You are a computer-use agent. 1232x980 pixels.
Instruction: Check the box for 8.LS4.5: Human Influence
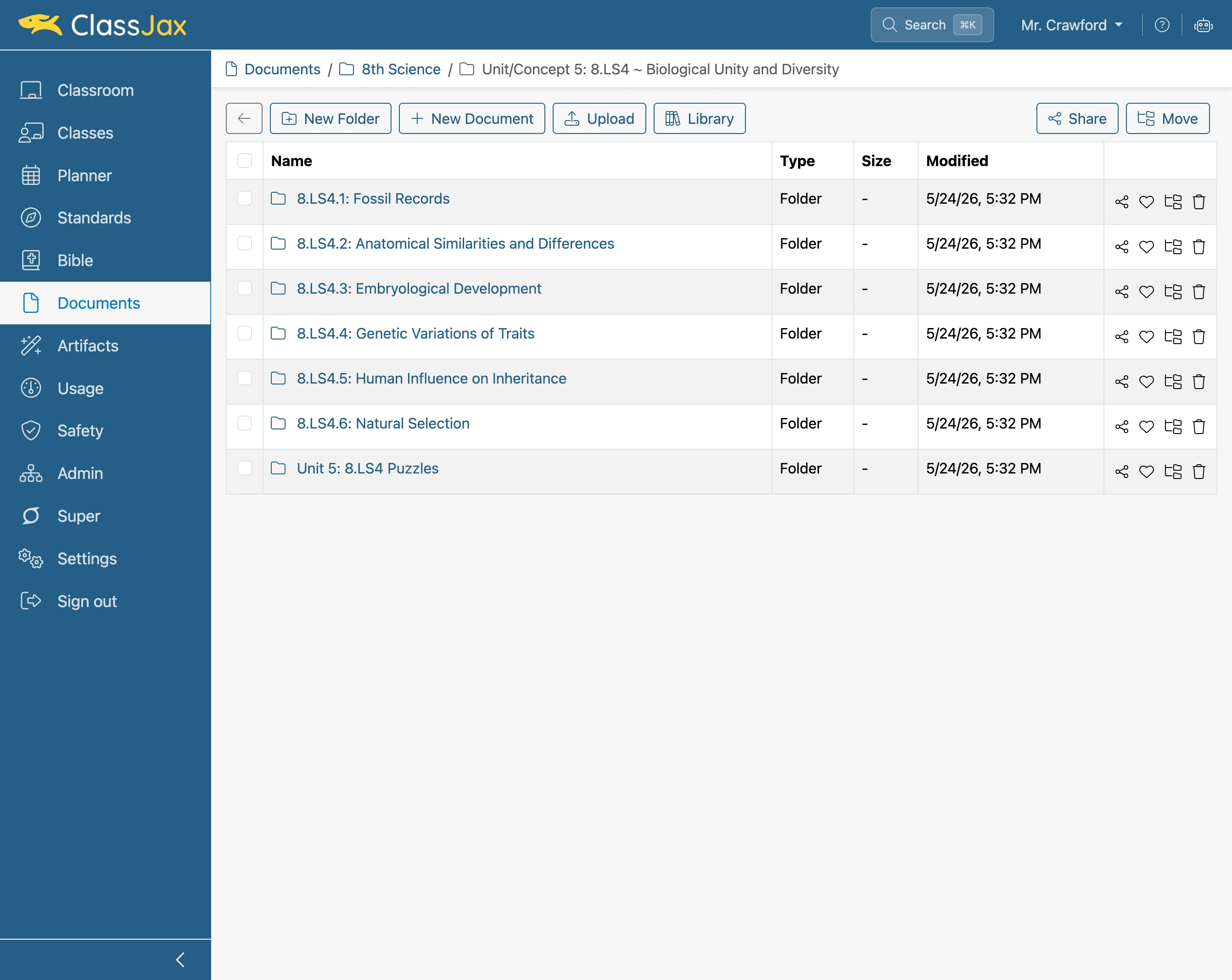(245, 378)
